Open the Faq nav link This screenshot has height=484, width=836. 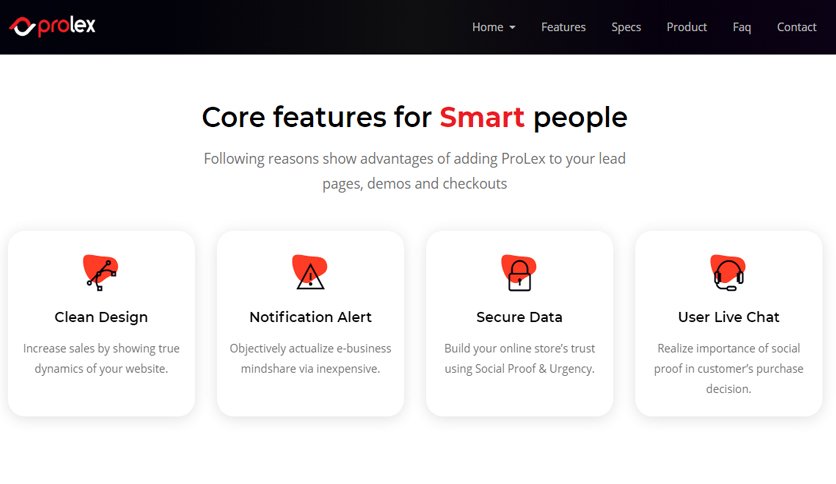click(x=742, y=27)
